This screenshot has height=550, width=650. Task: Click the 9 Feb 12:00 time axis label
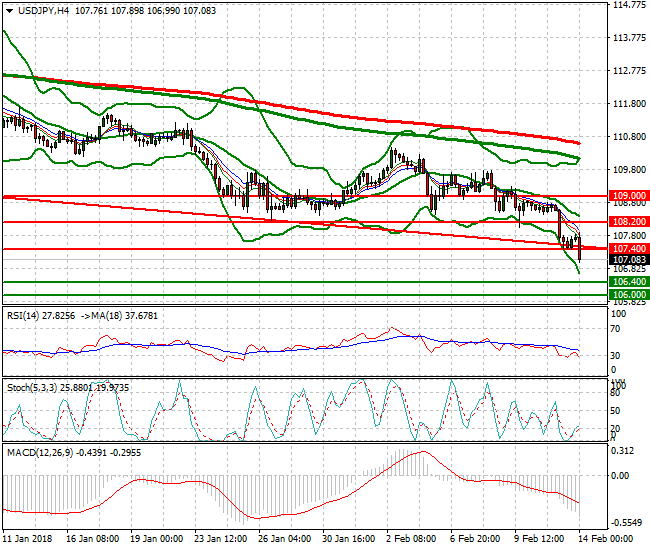tap(539, 539)
